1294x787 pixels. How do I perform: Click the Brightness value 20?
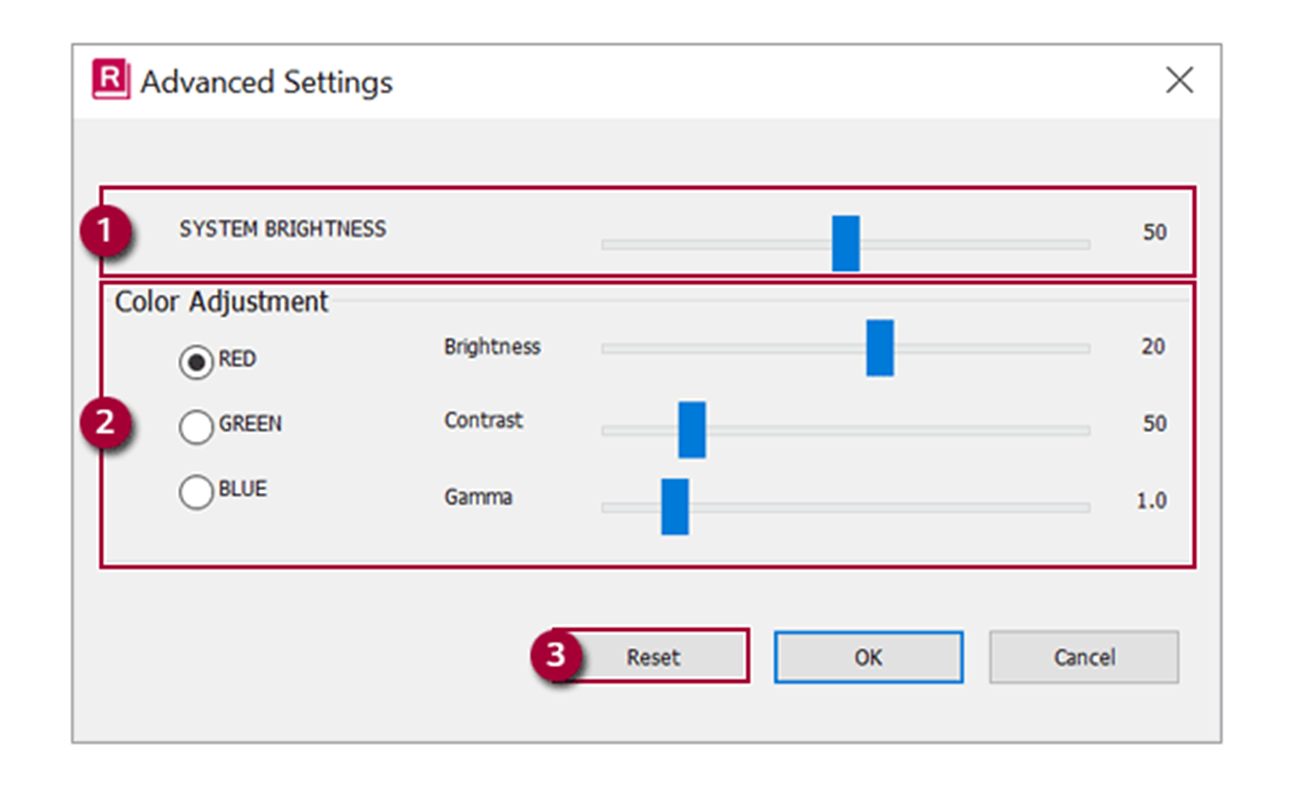point(1154,347)
